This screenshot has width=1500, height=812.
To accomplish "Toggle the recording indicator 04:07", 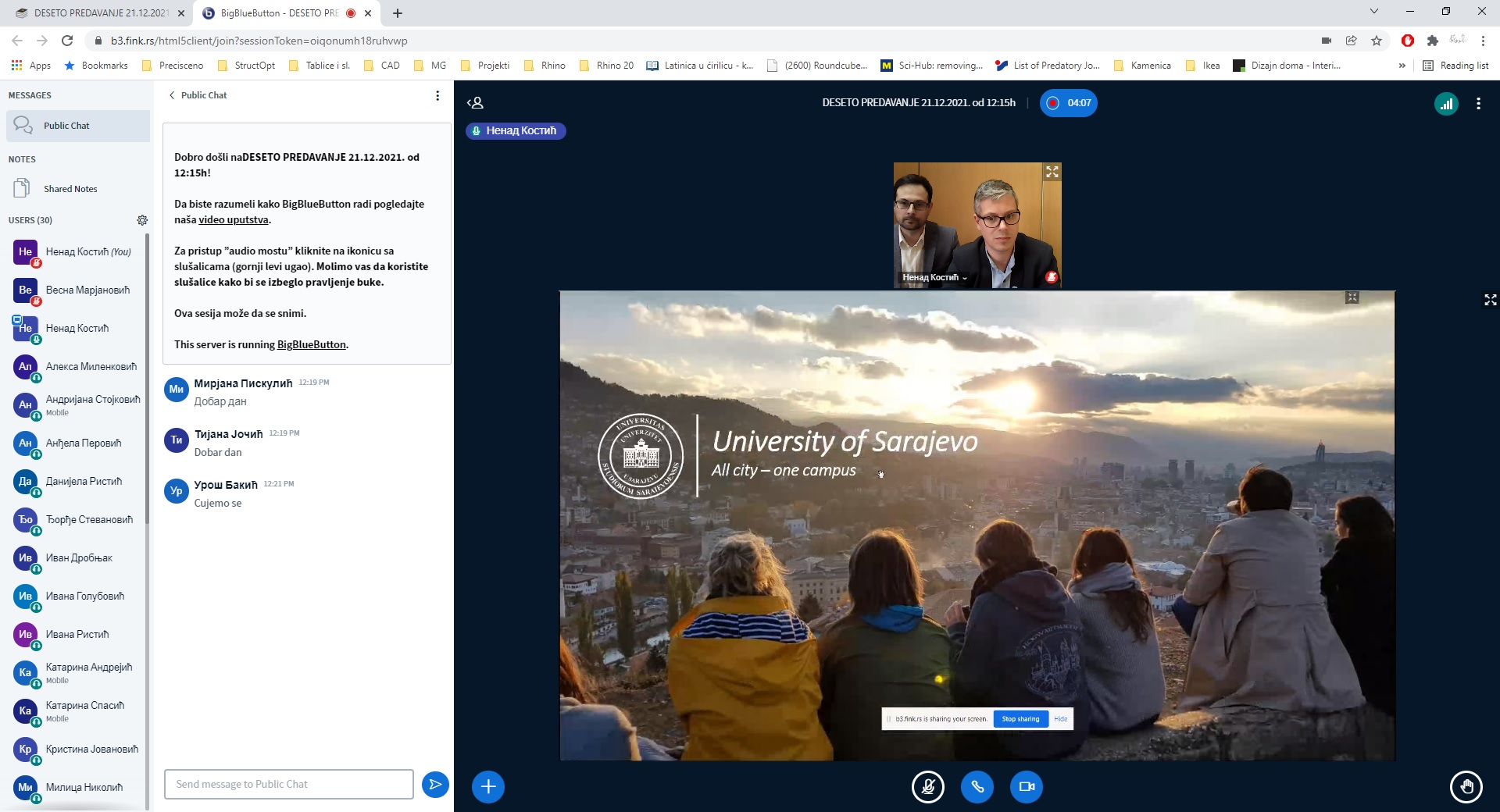I will click(1068, 103).
